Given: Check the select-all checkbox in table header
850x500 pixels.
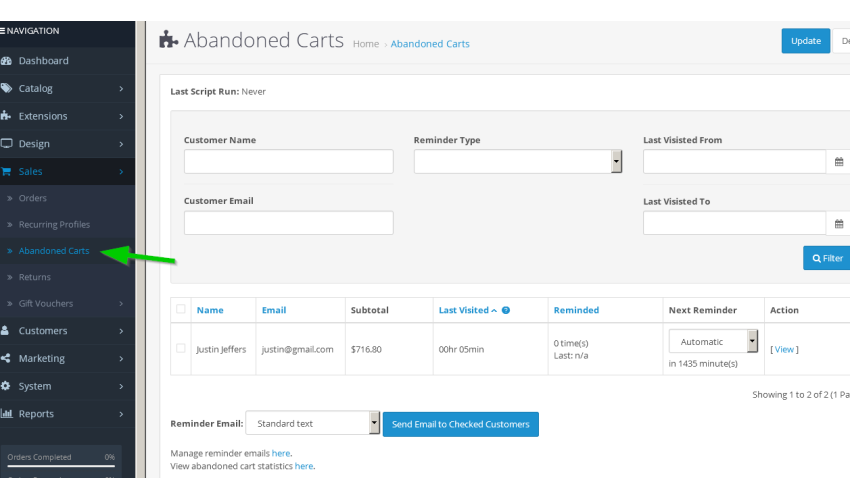Looking at the screenshot, I should (181, 309).
